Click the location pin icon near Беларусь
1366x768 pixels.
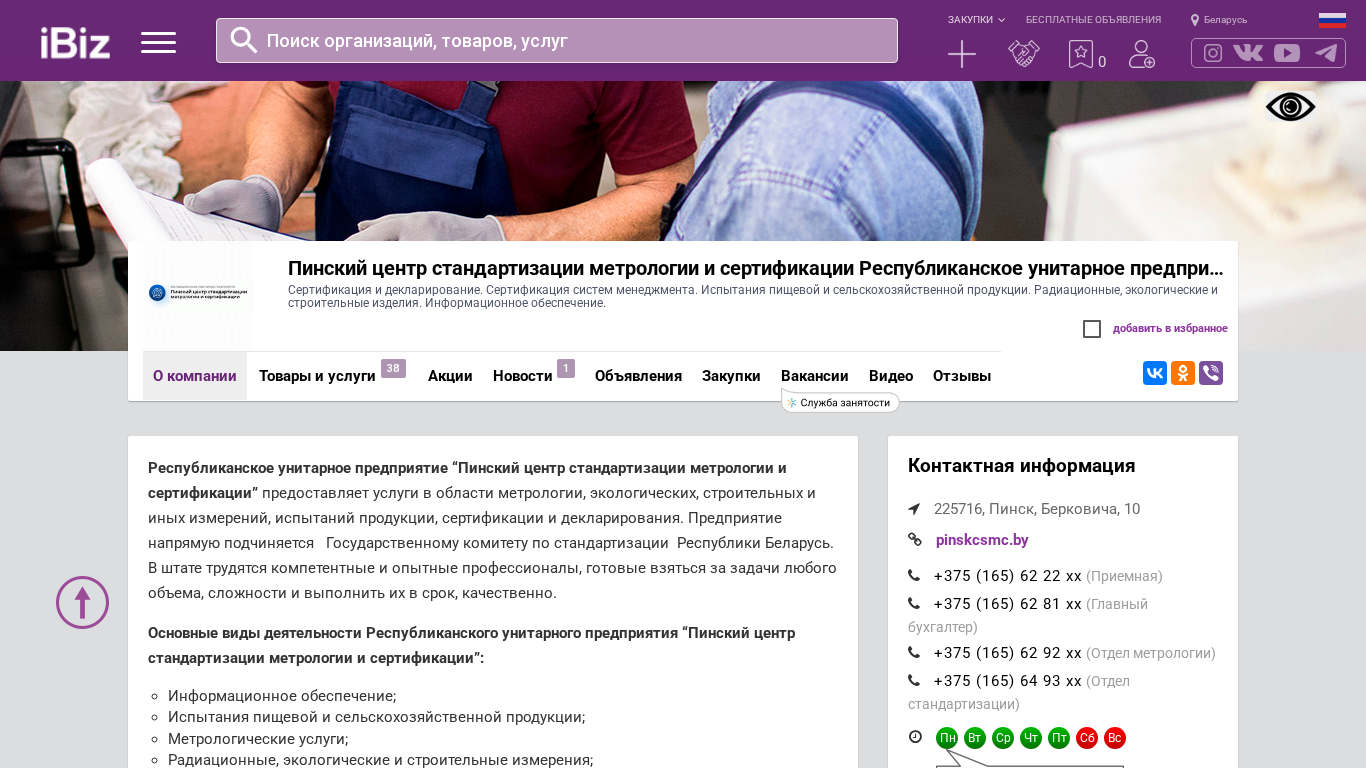click(x=1195, y=20)
